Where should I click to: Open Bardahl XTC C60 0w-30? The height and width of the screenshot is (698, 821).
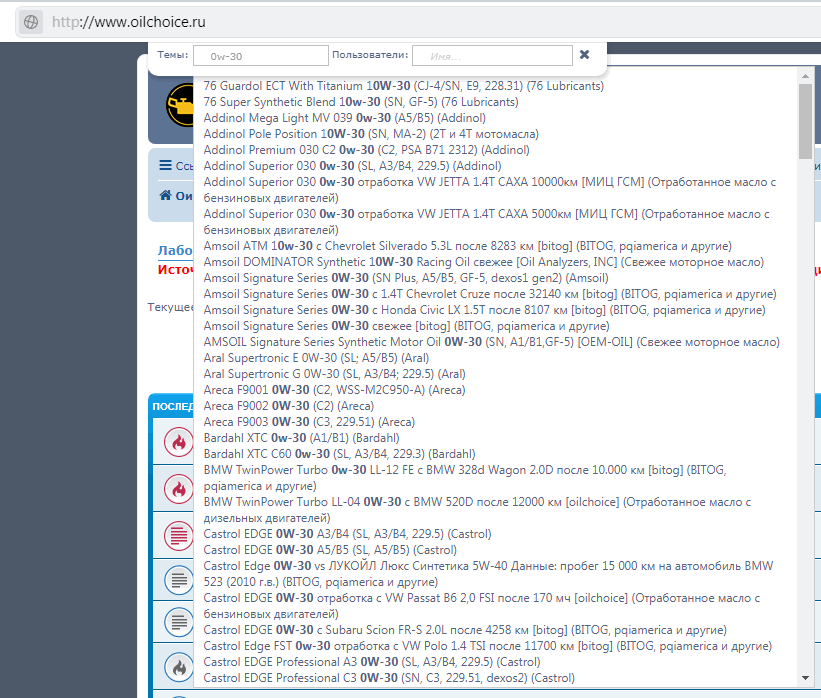[339, 453]
